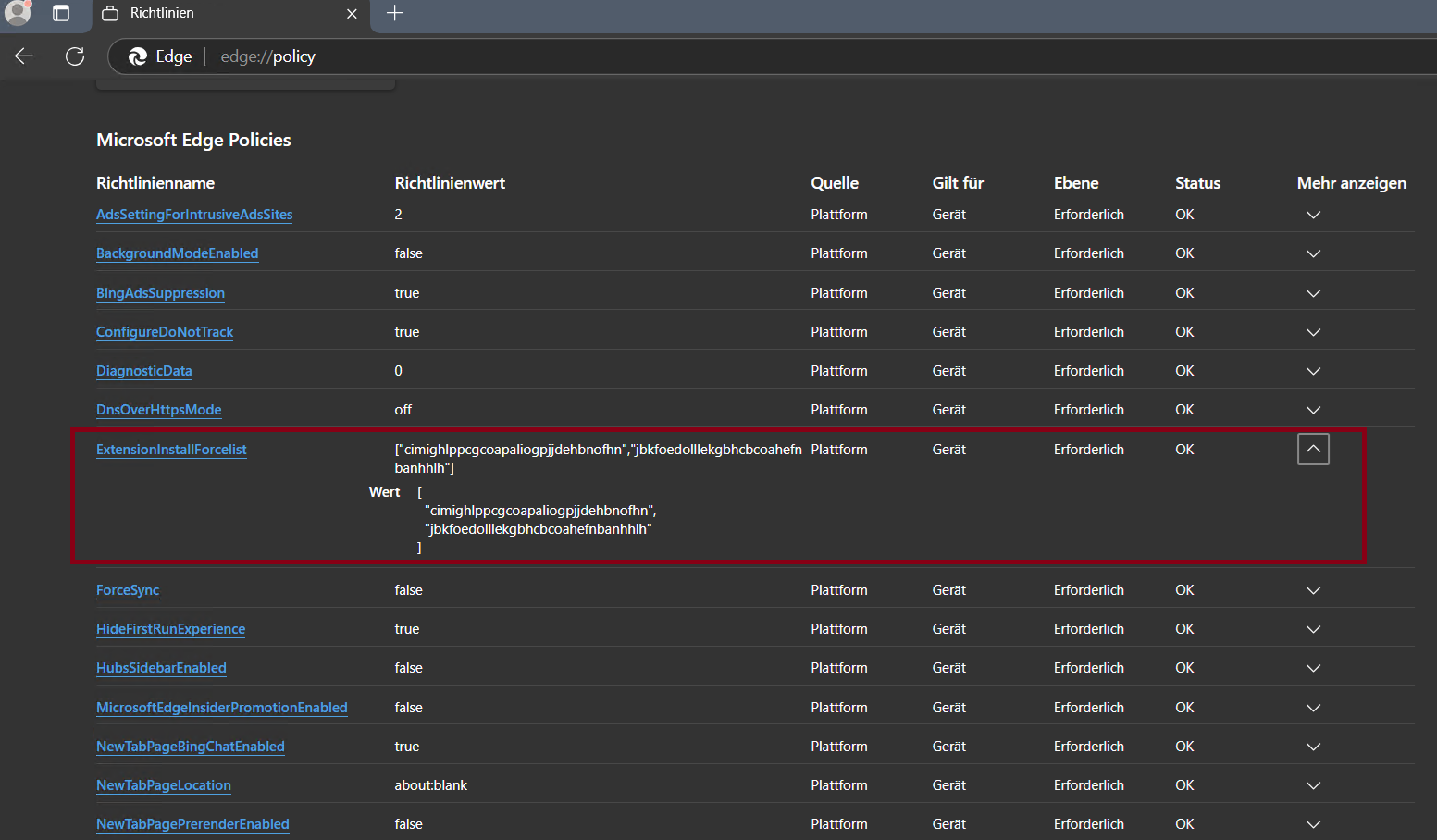
Task: Click the Mehr anzeigen column header
Action: tap(1352, 183)
